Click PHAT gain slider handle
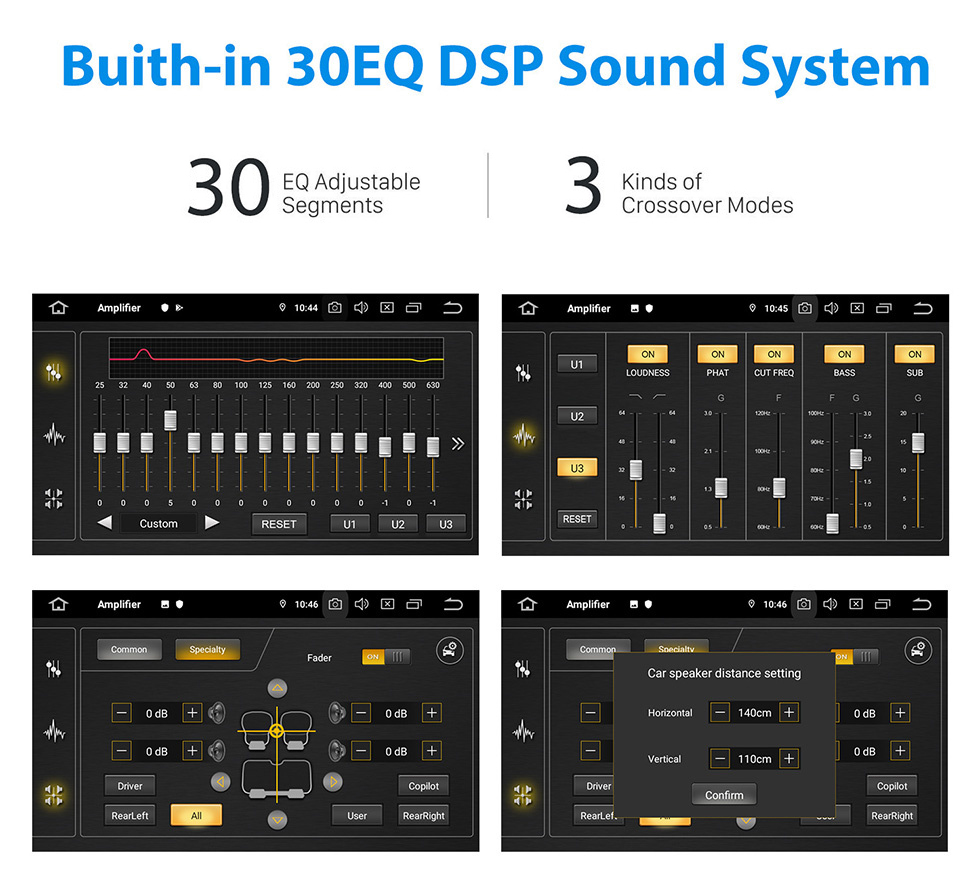This screenshot has height=881, width=980. pos(721,487)
